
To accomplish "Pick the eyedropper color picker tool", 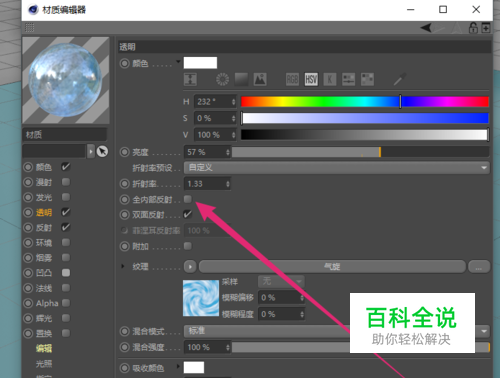I will pos(400,79).
